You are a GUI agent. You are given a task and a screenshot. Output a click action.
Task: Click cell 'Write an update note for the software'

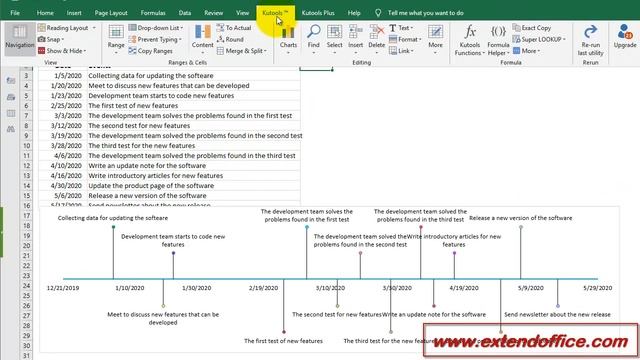(193, 166)
